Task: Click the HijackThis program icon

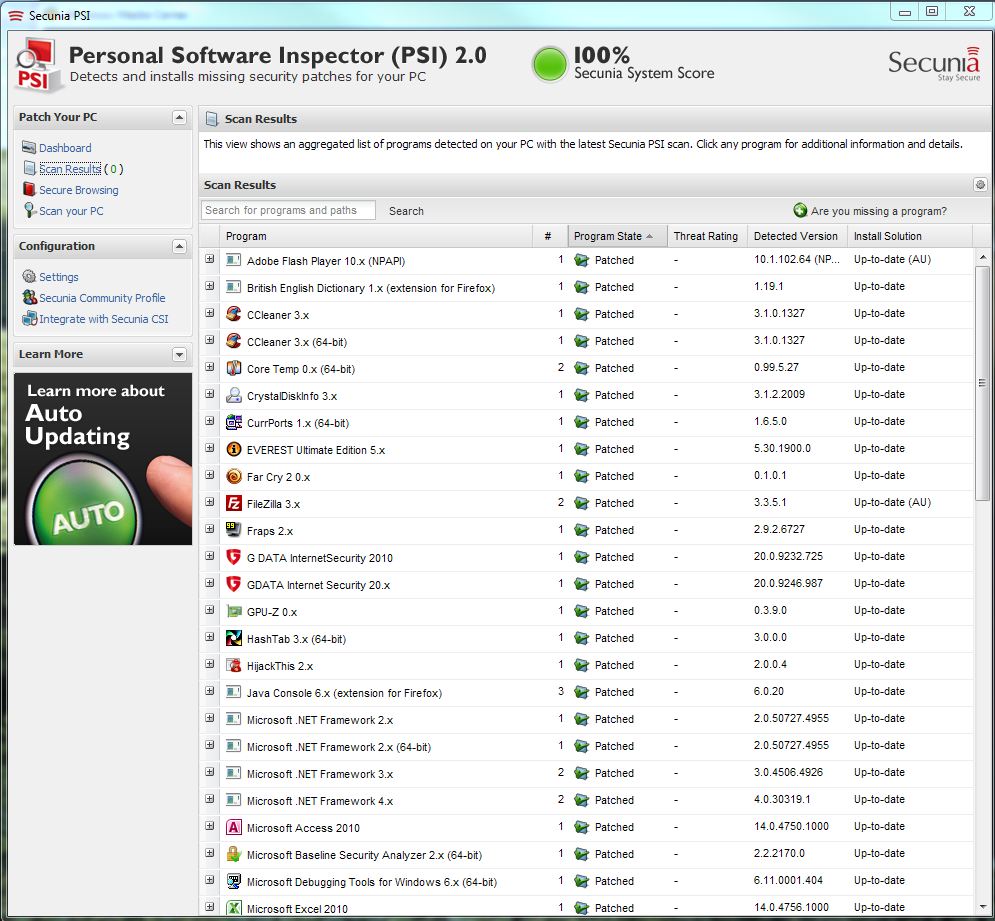Action: 234,665
